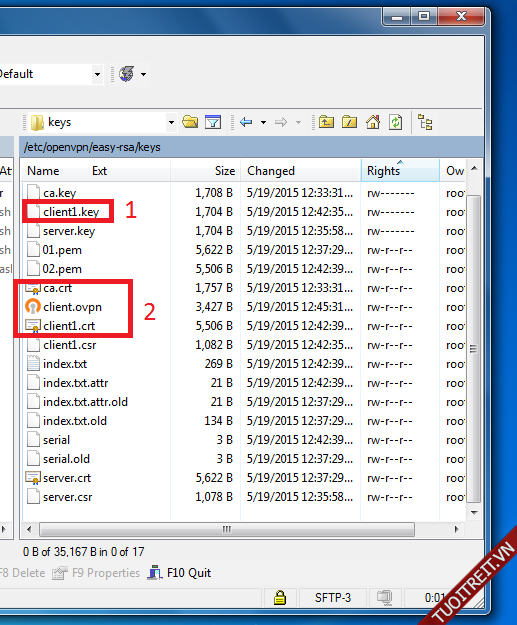Sort by the Size column header
Viewport: 517px width, 625px height.
coord(225,171)
